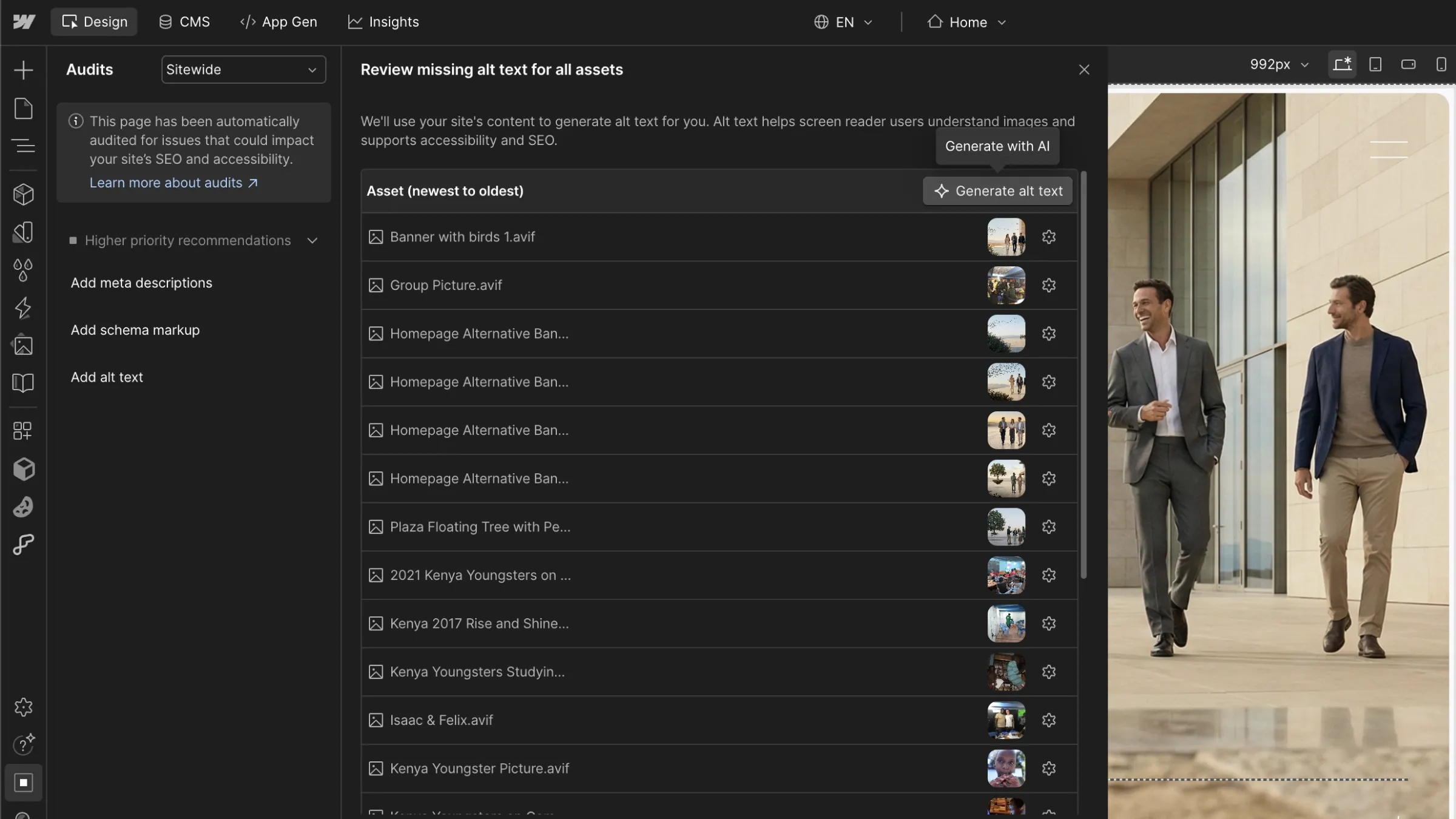This screenshot has width=1456, height=819.
Task: Open the Assets image panel icon
Action: pyautogui.click(x=23, y=345)
